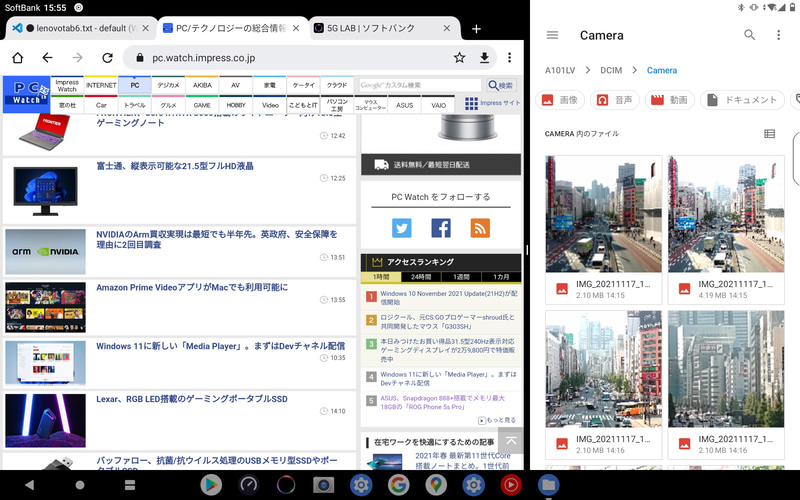Filter files by 動画 chip
Image resolution: width=800 pixels, height=500 pixels.
(x=670, y=100)
